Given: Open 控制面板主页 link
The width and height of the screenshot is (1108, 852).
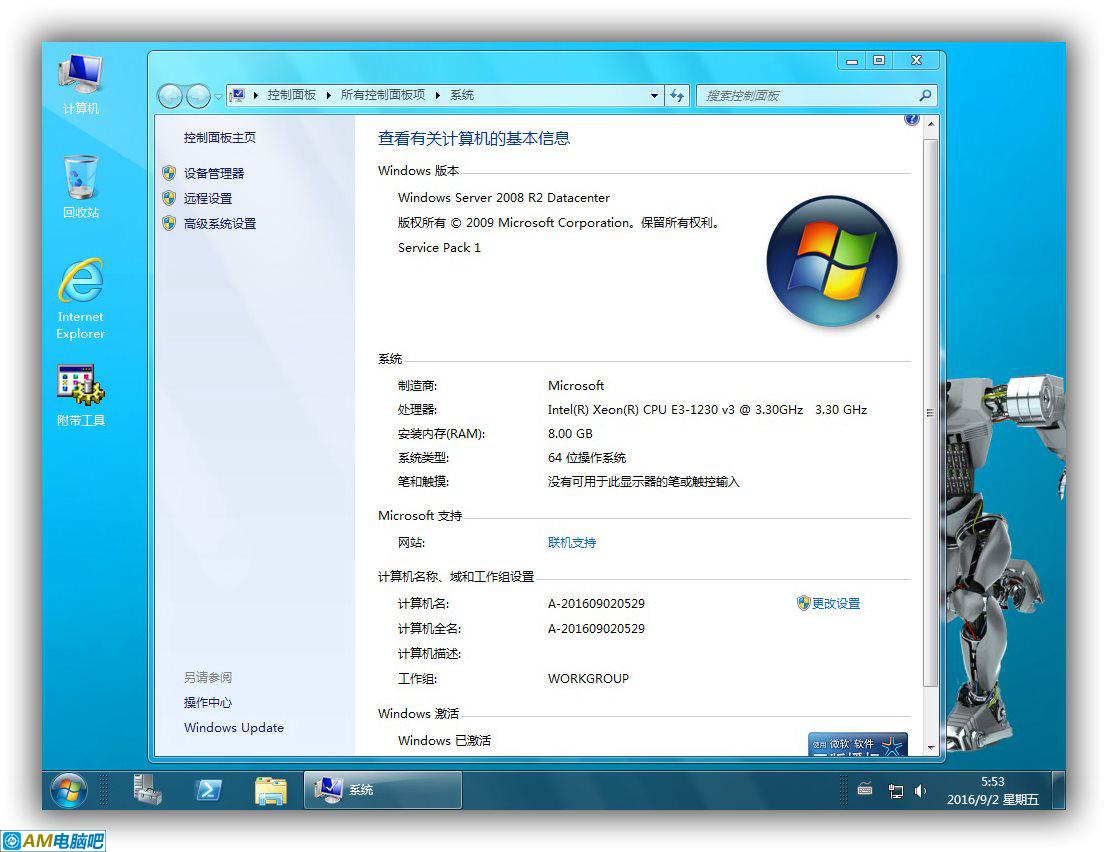Looking at the screenshot, I should [220, 138].
